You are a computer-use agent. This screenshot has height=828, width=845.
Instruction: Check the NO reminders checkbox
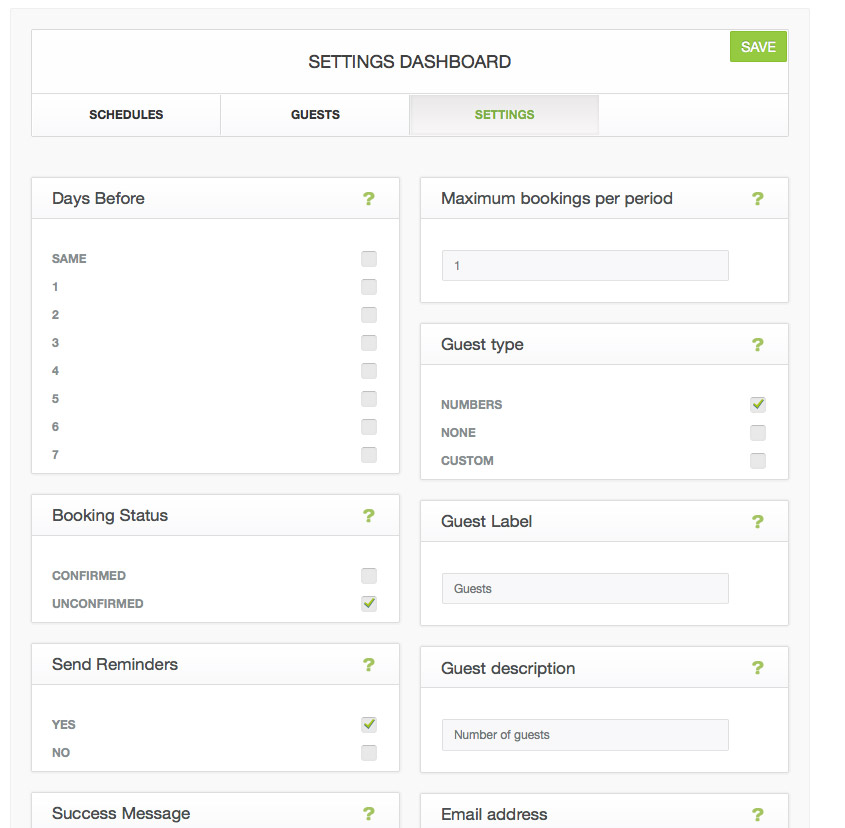click(x=369, y=753)
